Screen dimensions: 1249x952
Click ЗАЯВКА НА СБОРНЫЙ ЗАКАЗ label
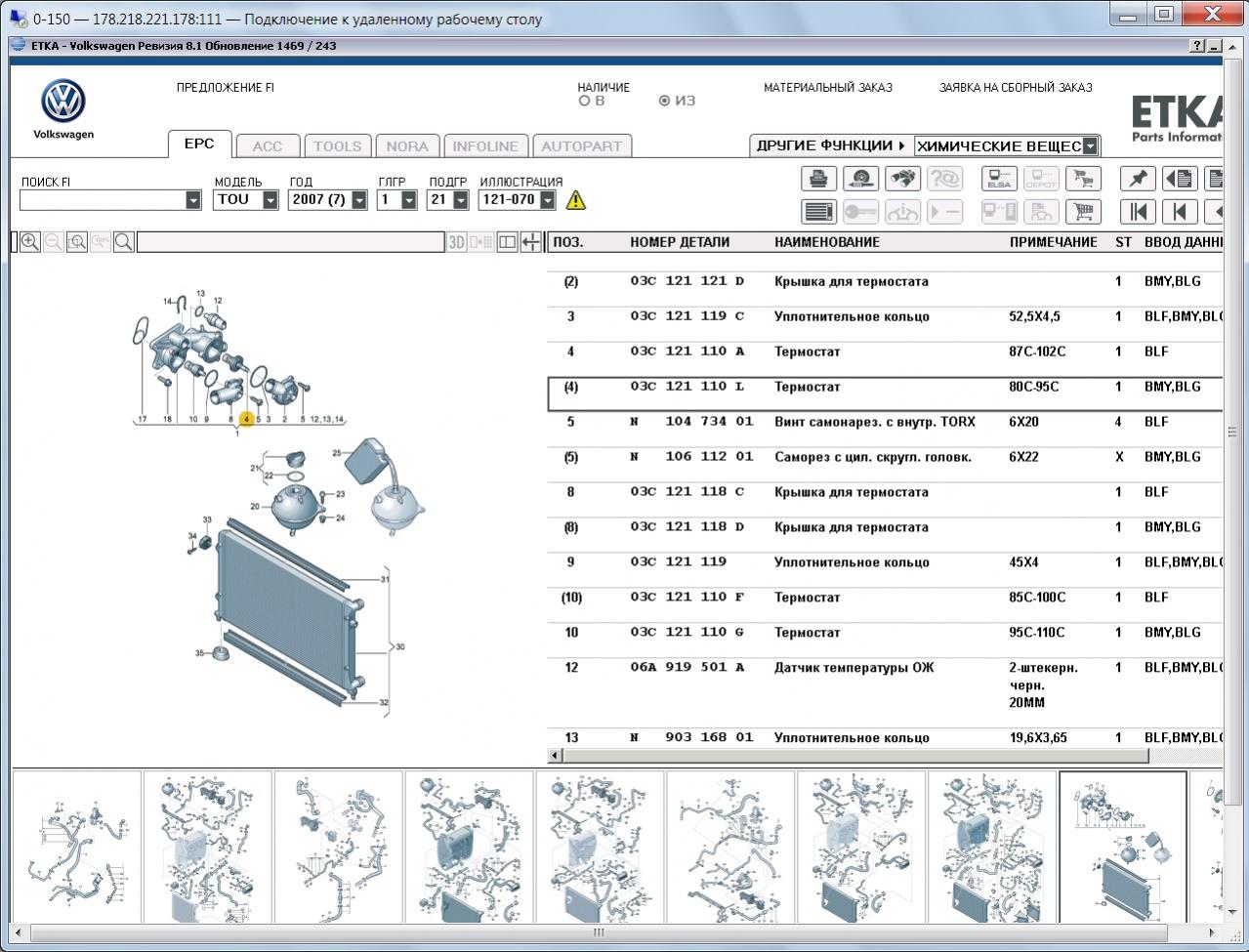(x=1016, y=88)
